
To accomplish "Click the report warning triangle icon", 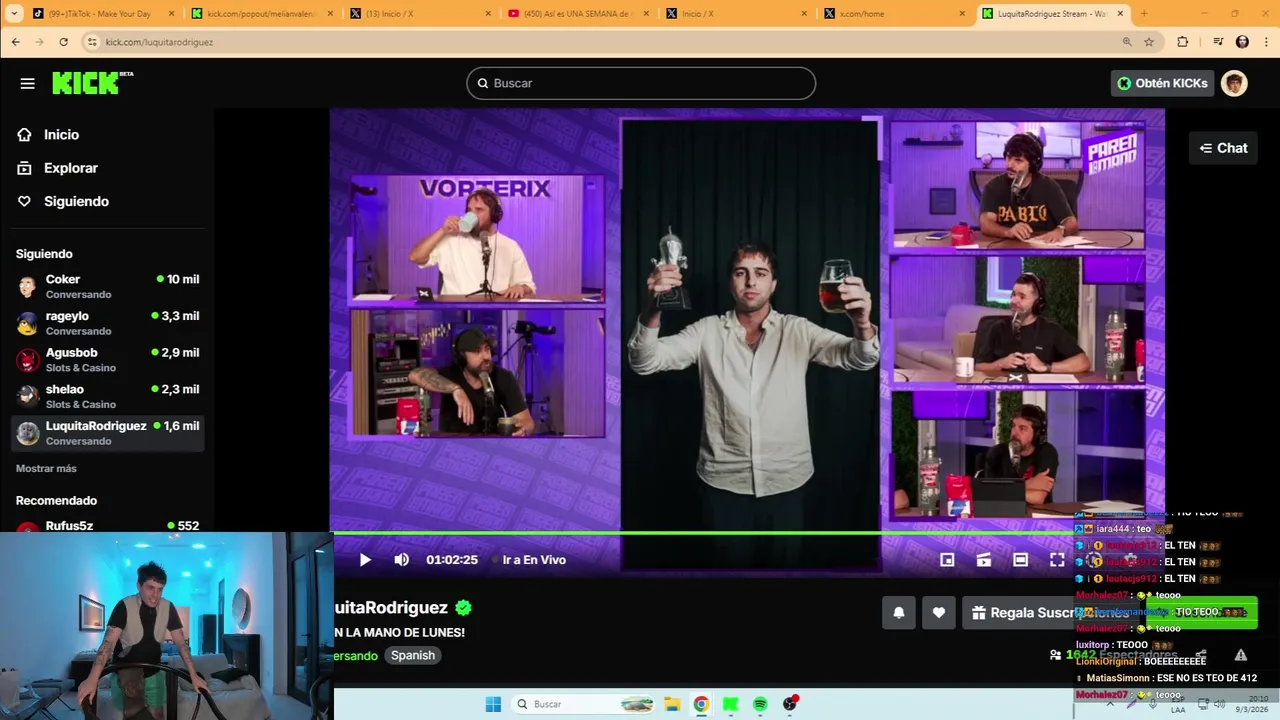I will pyautogui.click(x=1240, y=655).
